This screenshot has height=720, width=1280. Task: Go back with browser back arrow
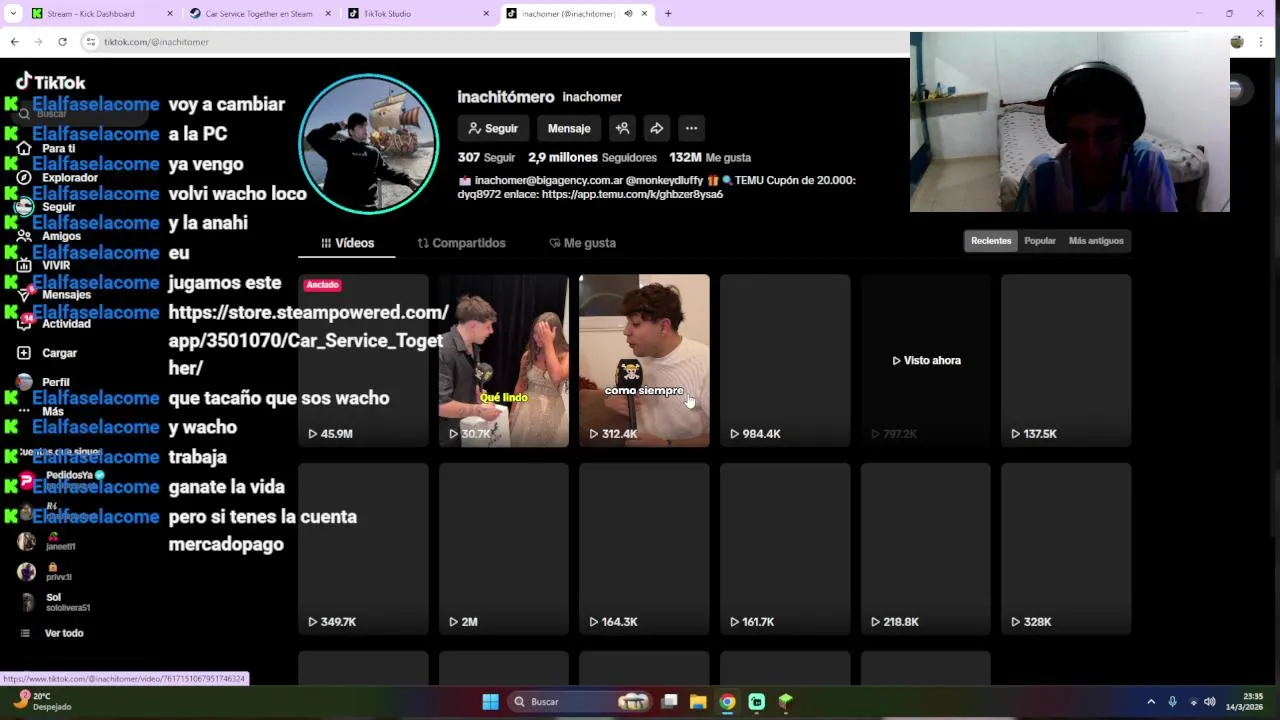pyautogui.click(x=14, y=42)
